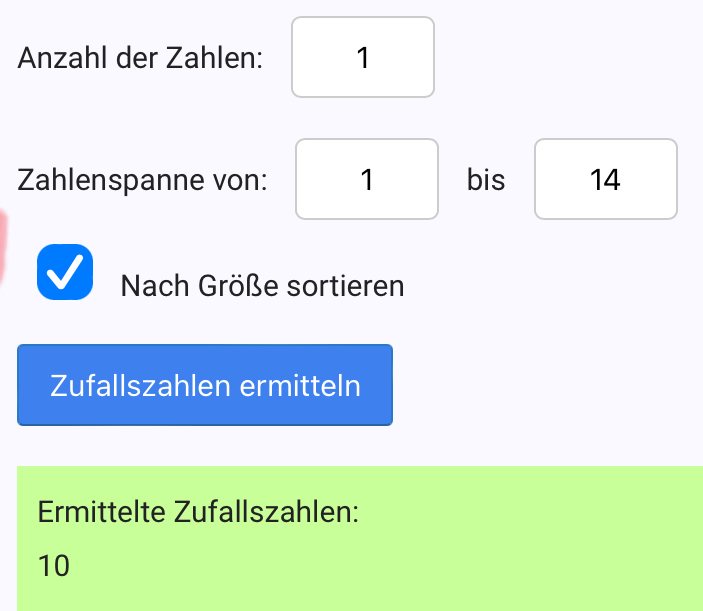Viewport: 703px width, 611px height.
Task: Select the "Zahlenspanne von" lower-bound field
Action: click(x=367, y=180)
